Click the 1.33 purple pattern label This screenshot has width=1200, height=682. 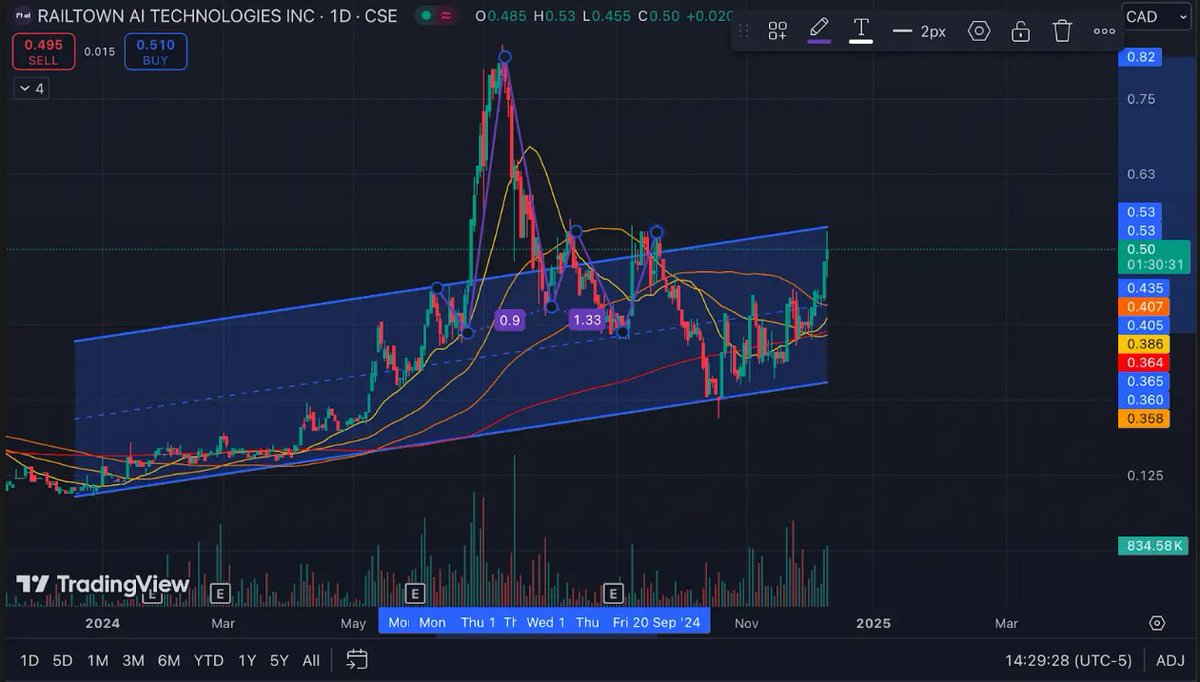tap(586, 320)
